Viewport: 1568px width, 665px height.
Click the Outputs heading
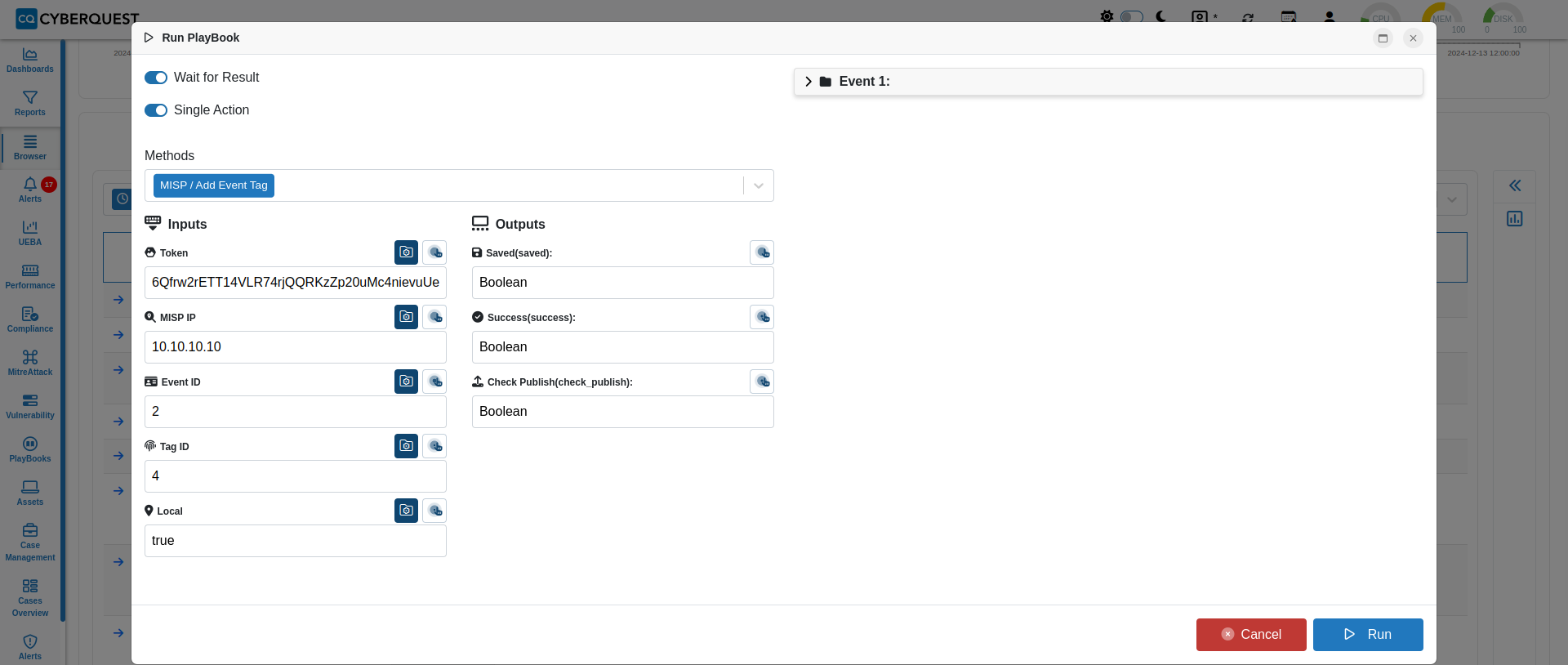[x=520, y=224]
